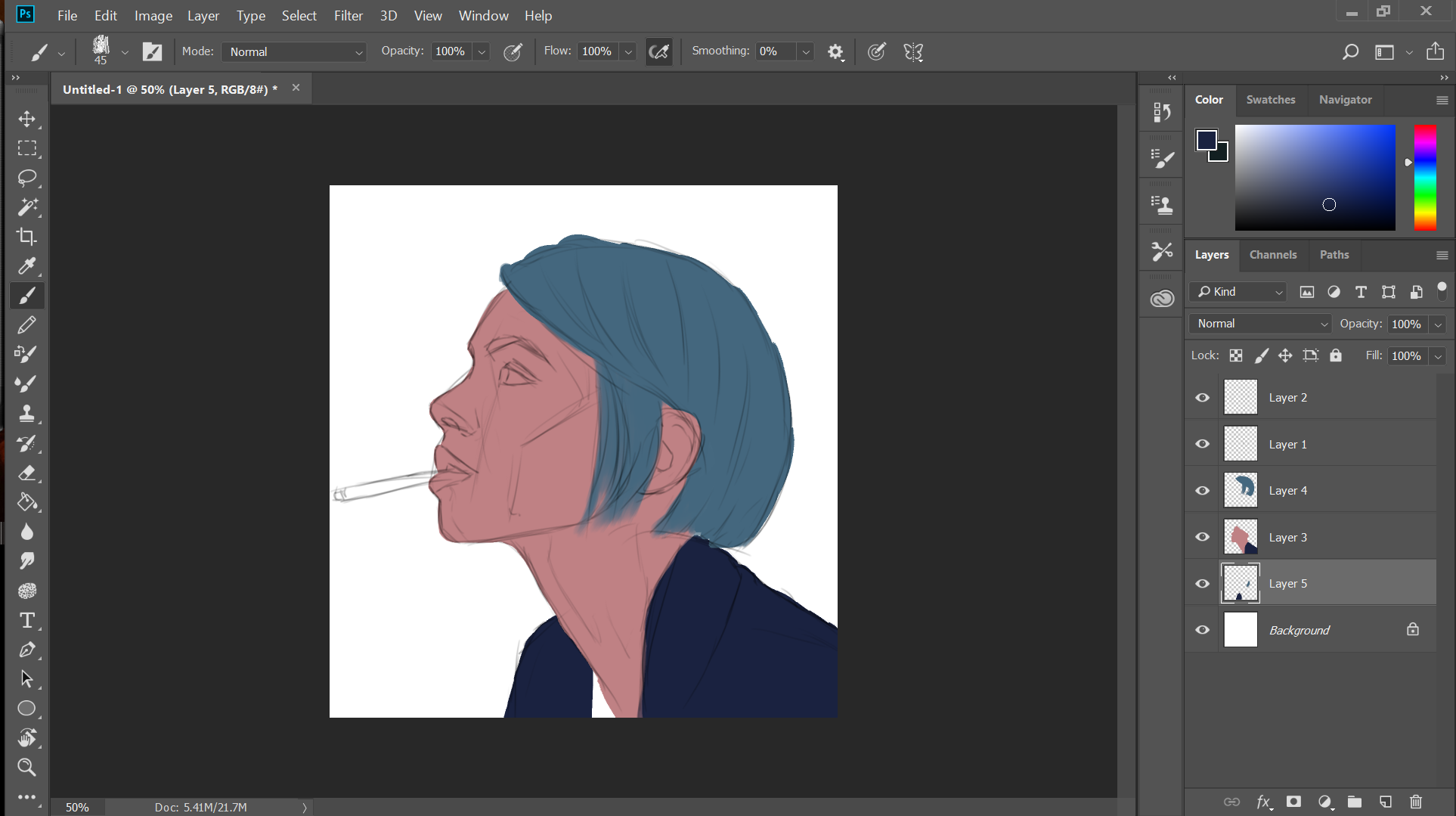Switch to the Channels tab
Screen dimensions: 1456x816
click(1272, 255)
